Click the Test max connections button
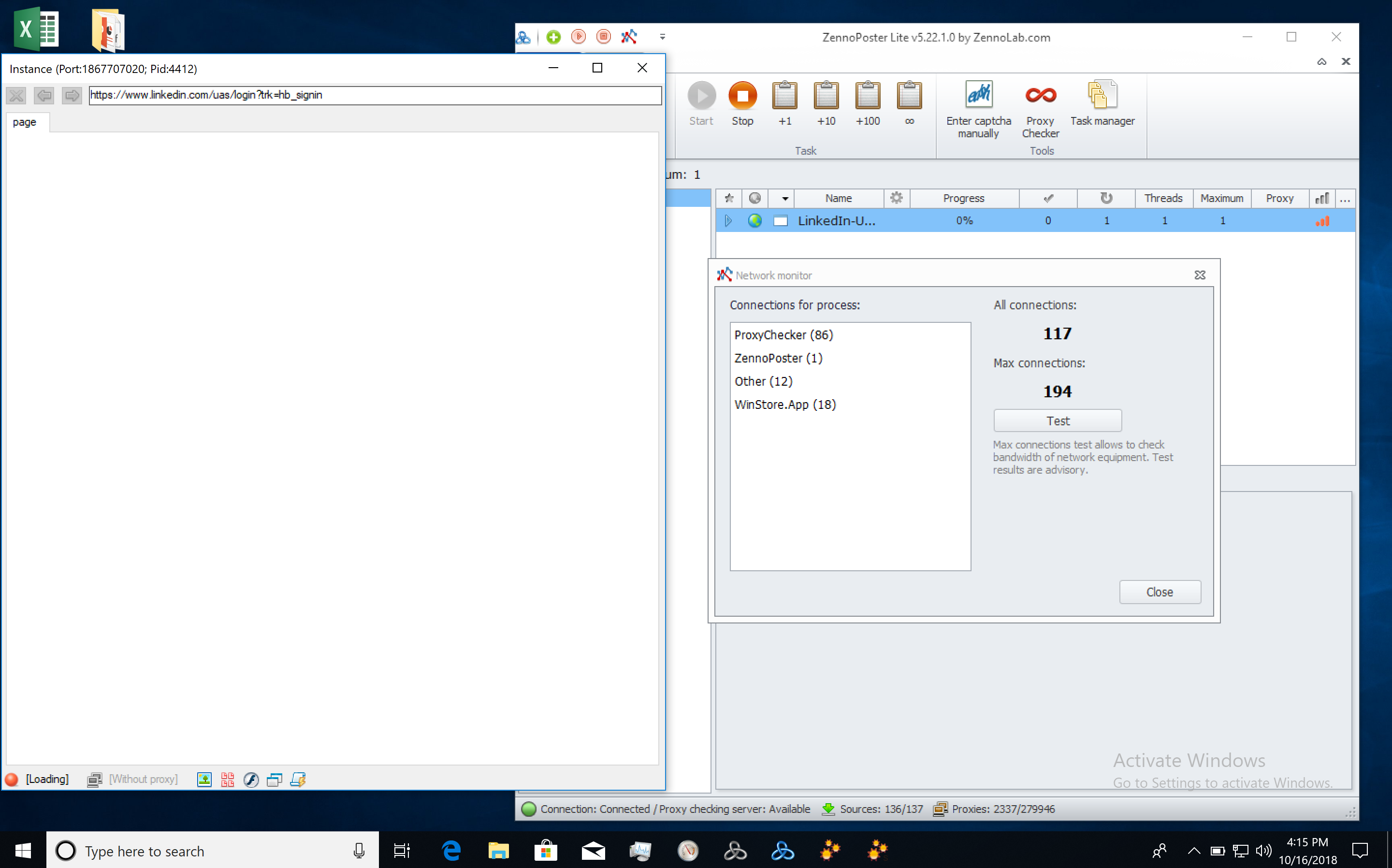Image resolution: width=1392 pixels, height=868 pixels. [x=1058, y=421]
